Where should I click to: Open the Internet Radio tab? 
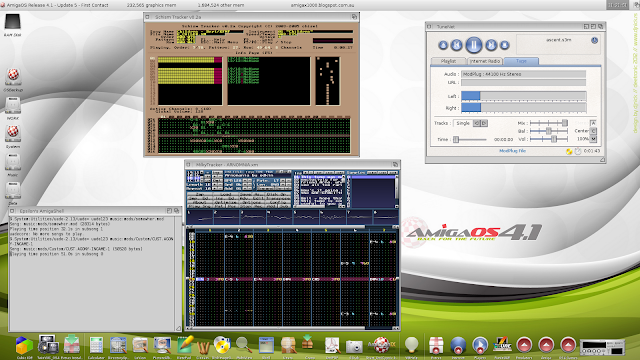click(485, 61)
